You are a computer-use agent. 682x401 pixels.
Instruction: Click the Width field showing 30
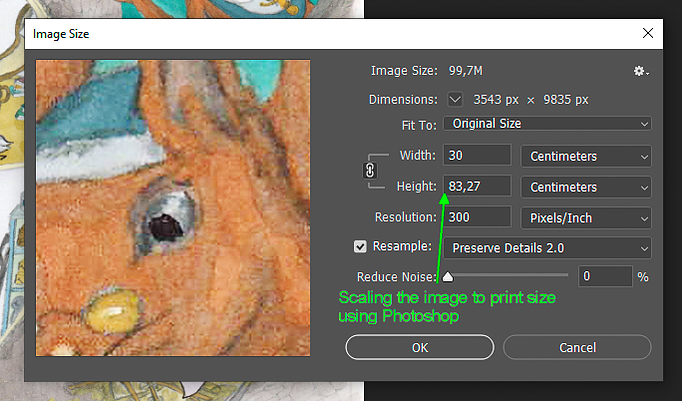click(477, 155)
